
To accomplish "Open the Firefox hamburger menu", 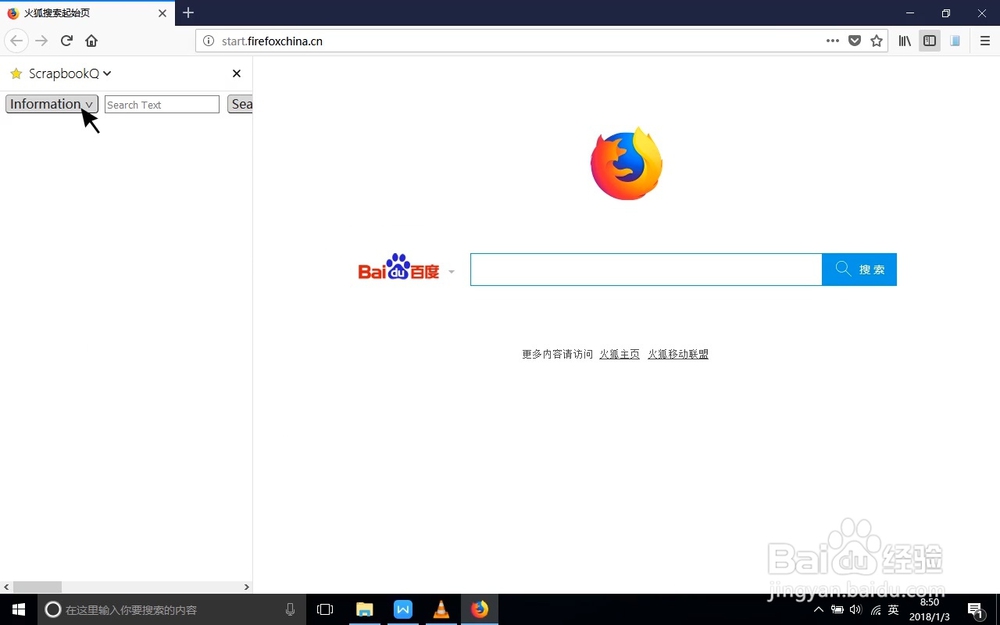I will click(985, 41).
